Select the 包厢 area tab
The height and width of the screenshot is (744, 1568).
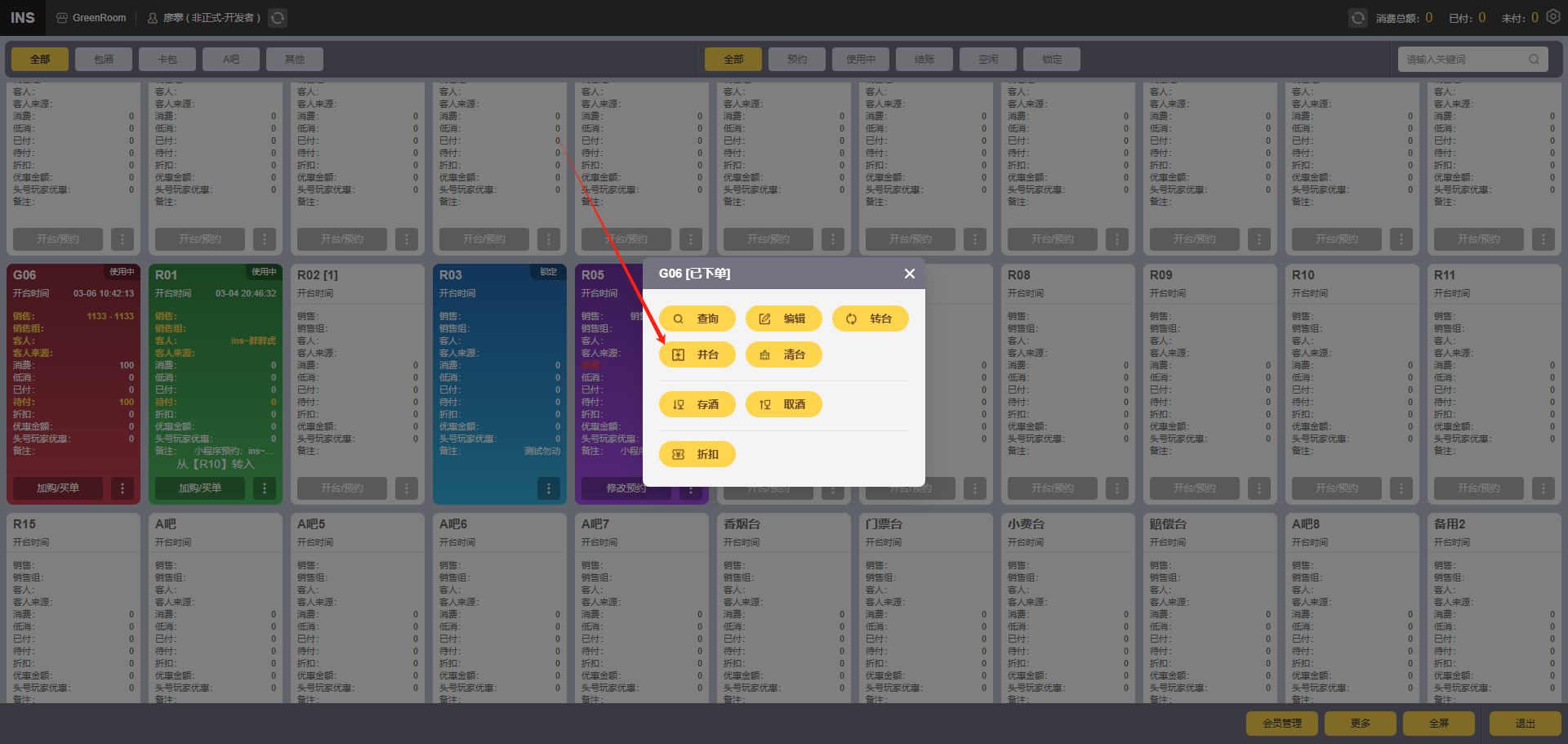click(x=104, y=60)
